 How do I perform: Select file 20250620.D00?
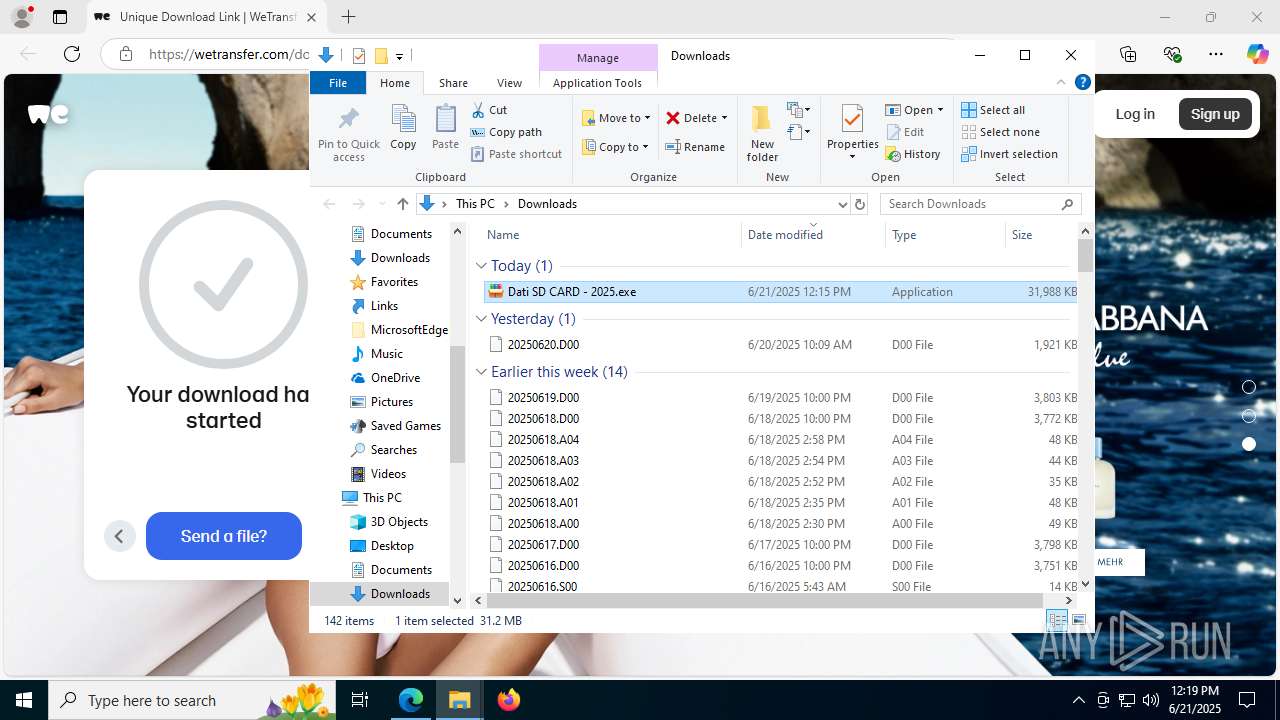[x=780, y=345]
